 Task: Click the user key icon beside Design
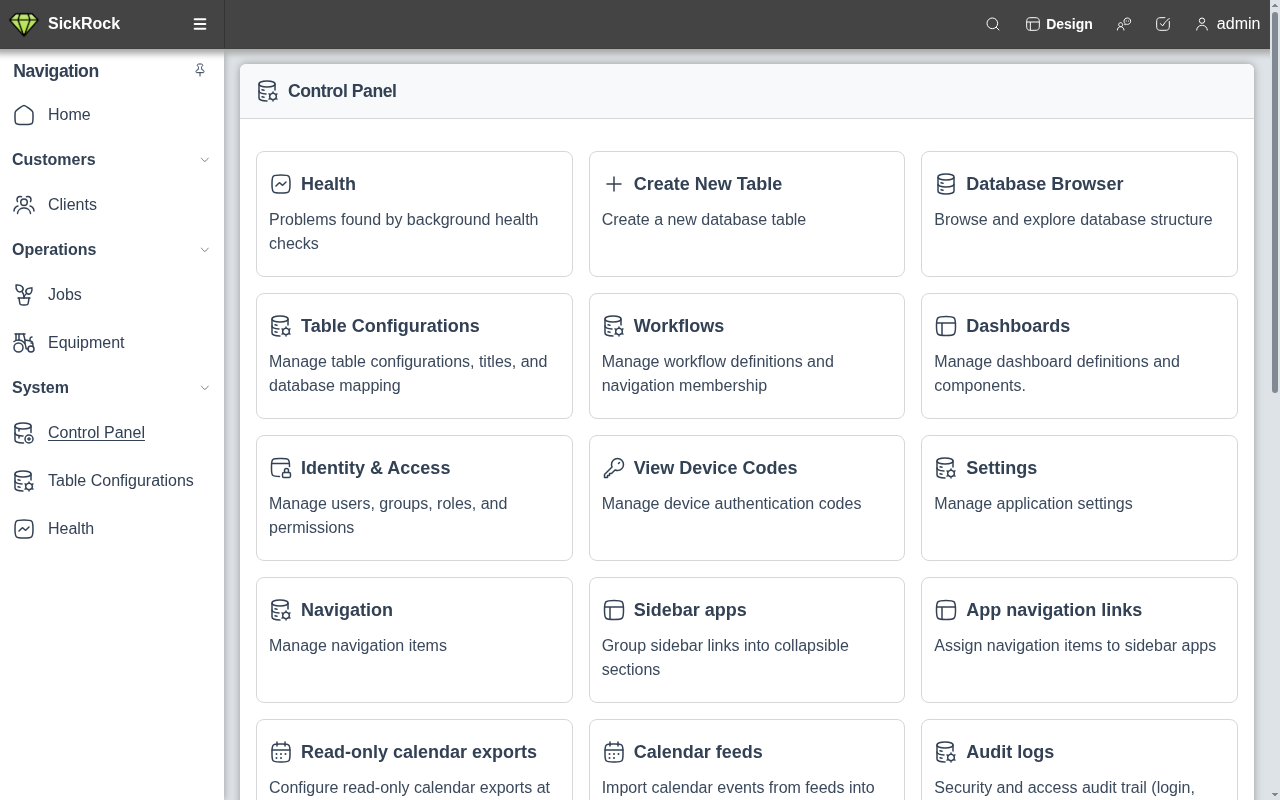point(1124,24)
